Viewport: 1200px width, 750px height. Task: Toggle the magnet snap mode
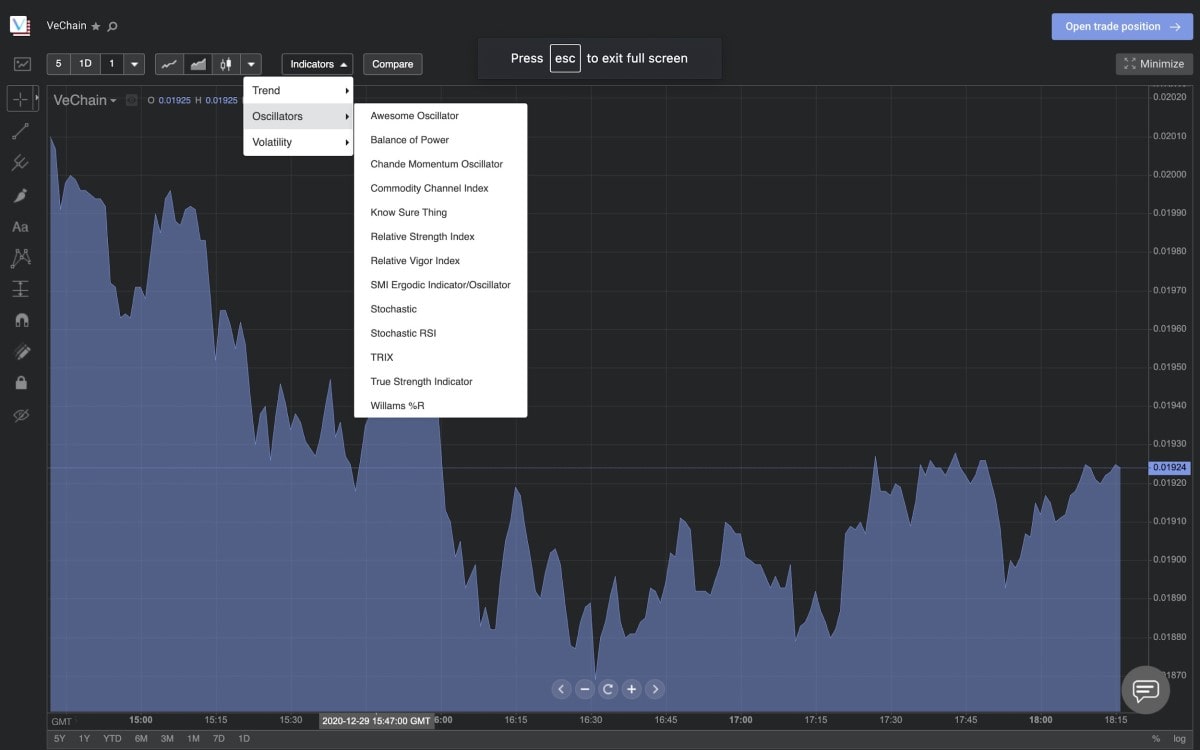[x=20, y=320]
